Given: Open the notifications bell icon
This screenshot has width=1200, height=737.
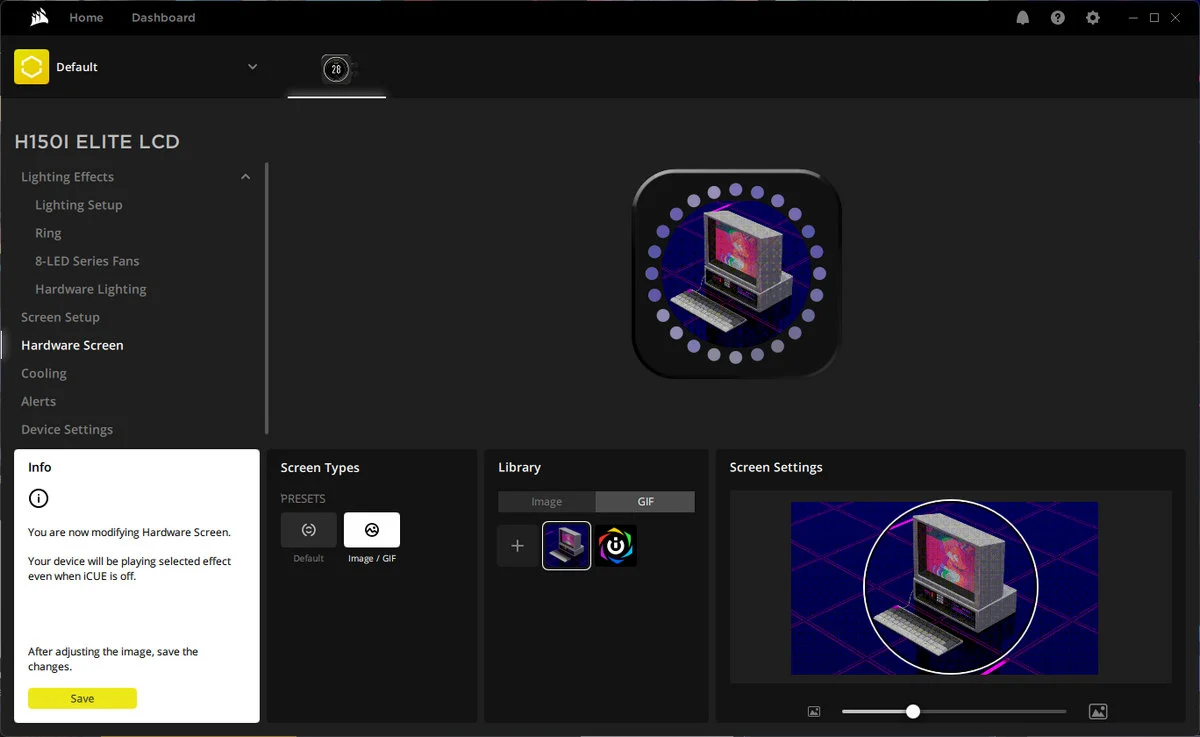Looking at the screenshot, I should [x=1022, y=18].
